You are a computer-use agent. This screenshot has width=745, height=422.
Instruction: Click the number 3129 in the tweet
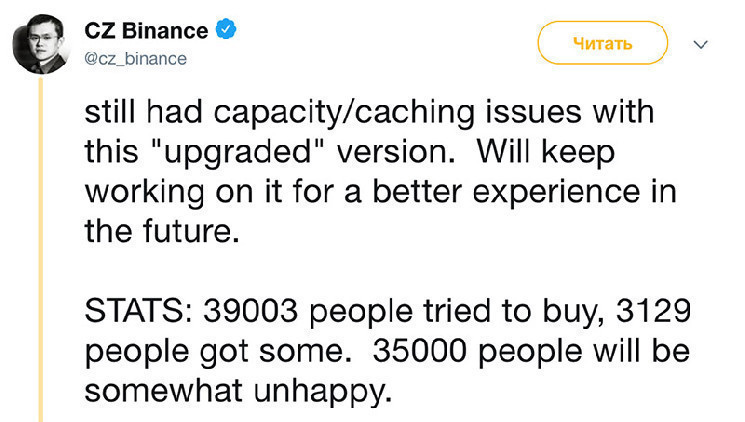click(653, 311)
